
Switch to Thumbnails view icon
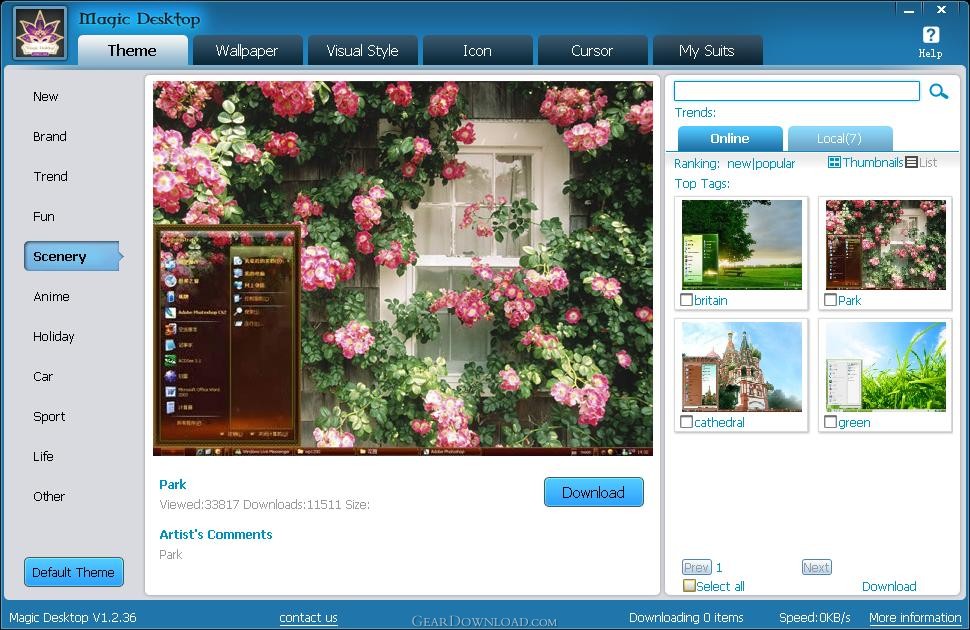click(834, 163)
